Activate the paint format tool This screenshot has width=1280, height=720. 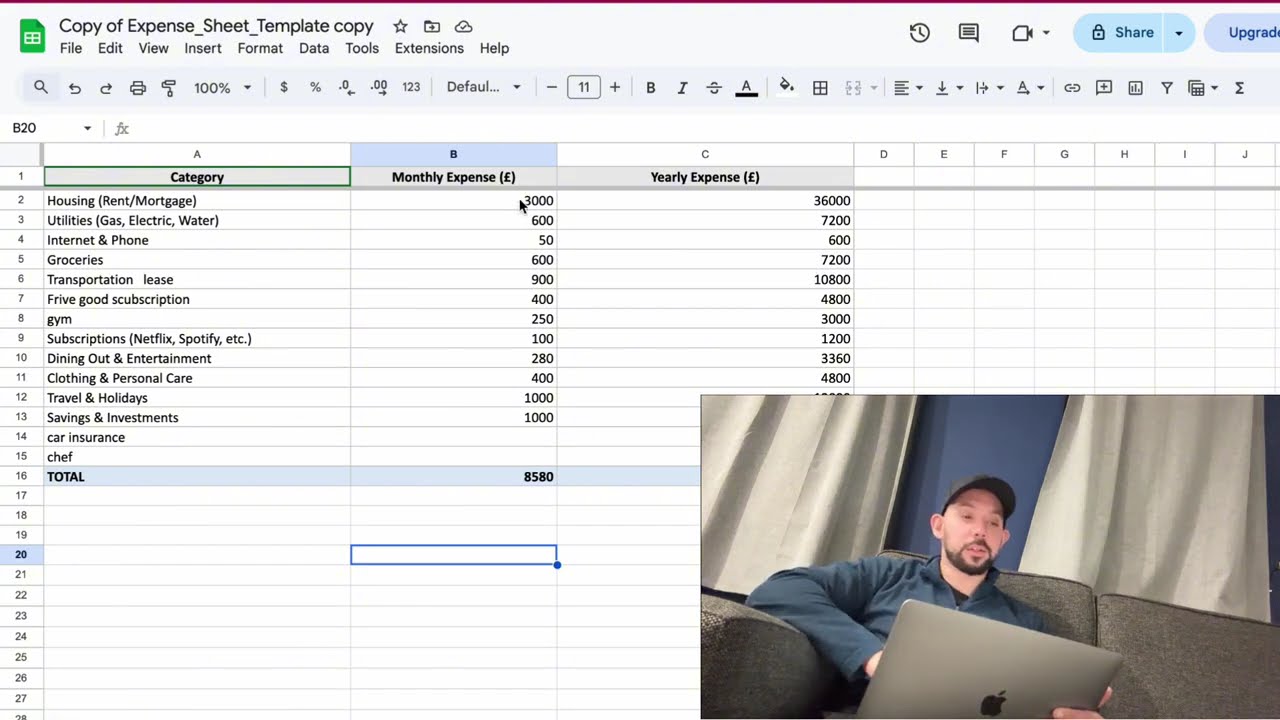tap(169, 88)
